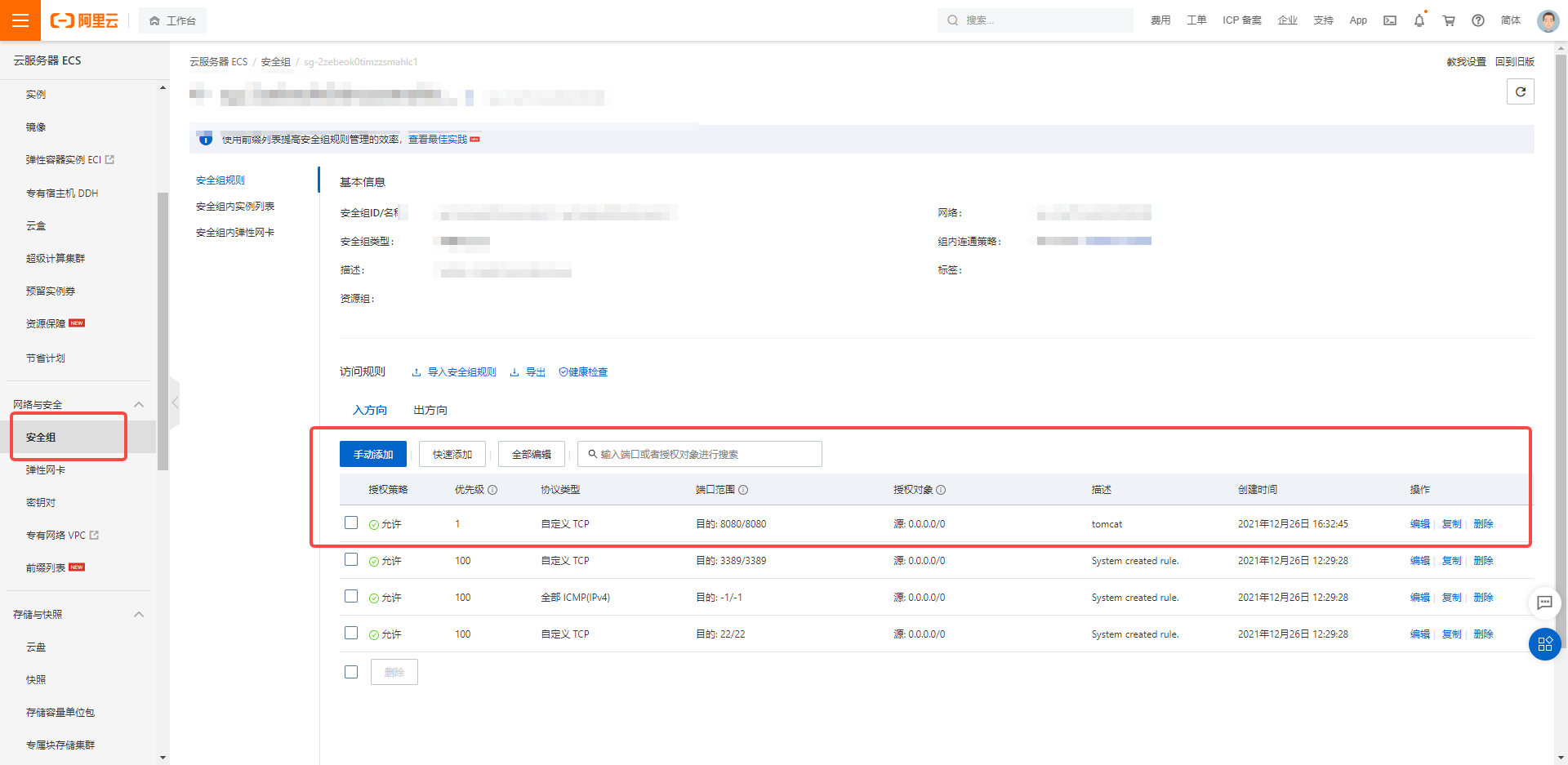The height and width of the screenshot is (765, 1568).
Task: Open the feedback chat bubble icon
Action: [1544, 603]
